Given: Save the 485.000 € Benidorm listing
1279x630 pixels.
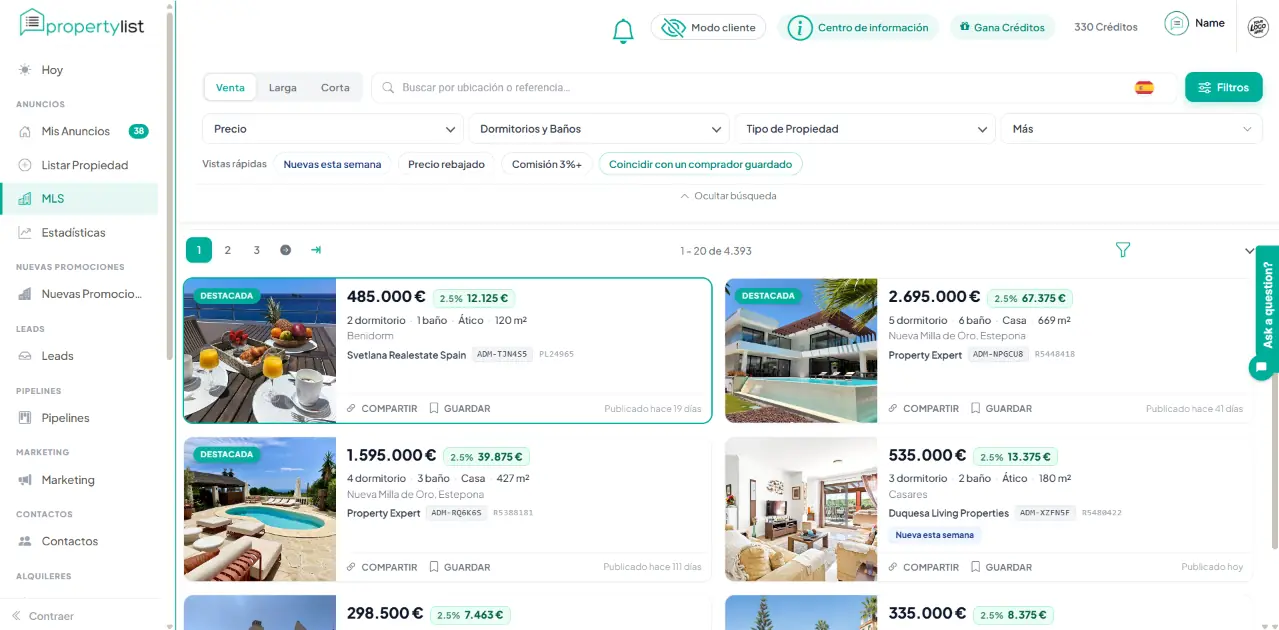Looking at the screenshot, I should tap(460, 408).
